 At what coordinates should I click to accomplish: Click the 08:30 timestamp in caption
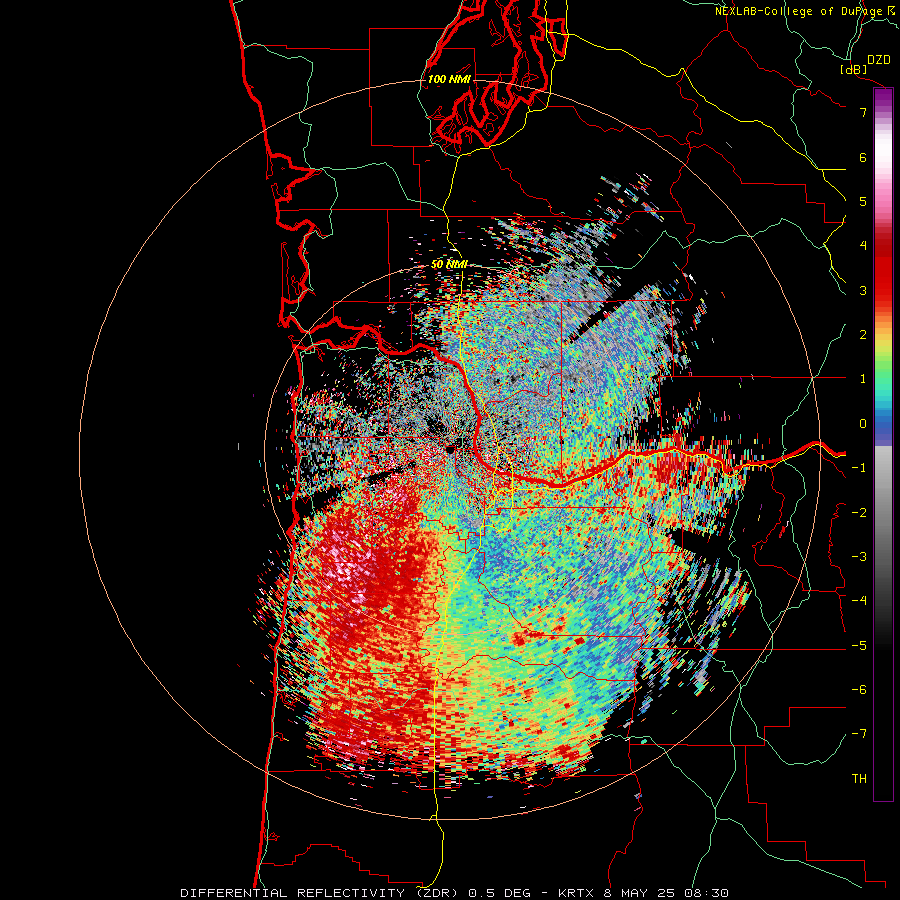(x=709, y=893)
